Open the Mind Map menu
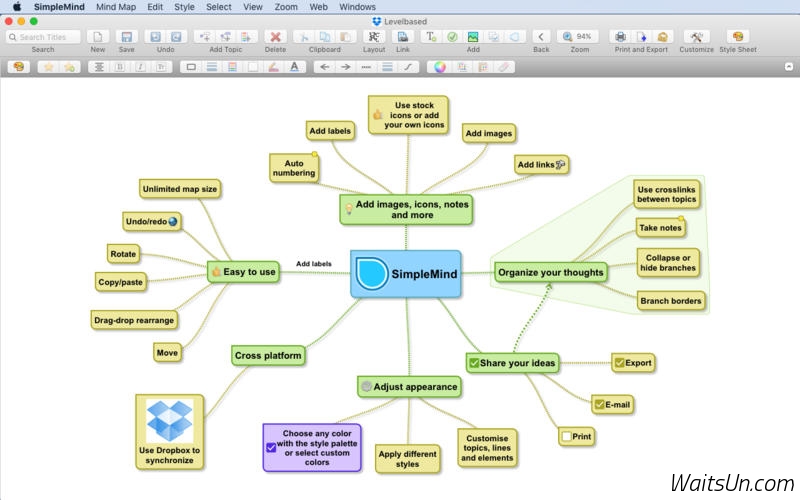The width and height of the screenshot is (800, 500). tap(116, 7)
